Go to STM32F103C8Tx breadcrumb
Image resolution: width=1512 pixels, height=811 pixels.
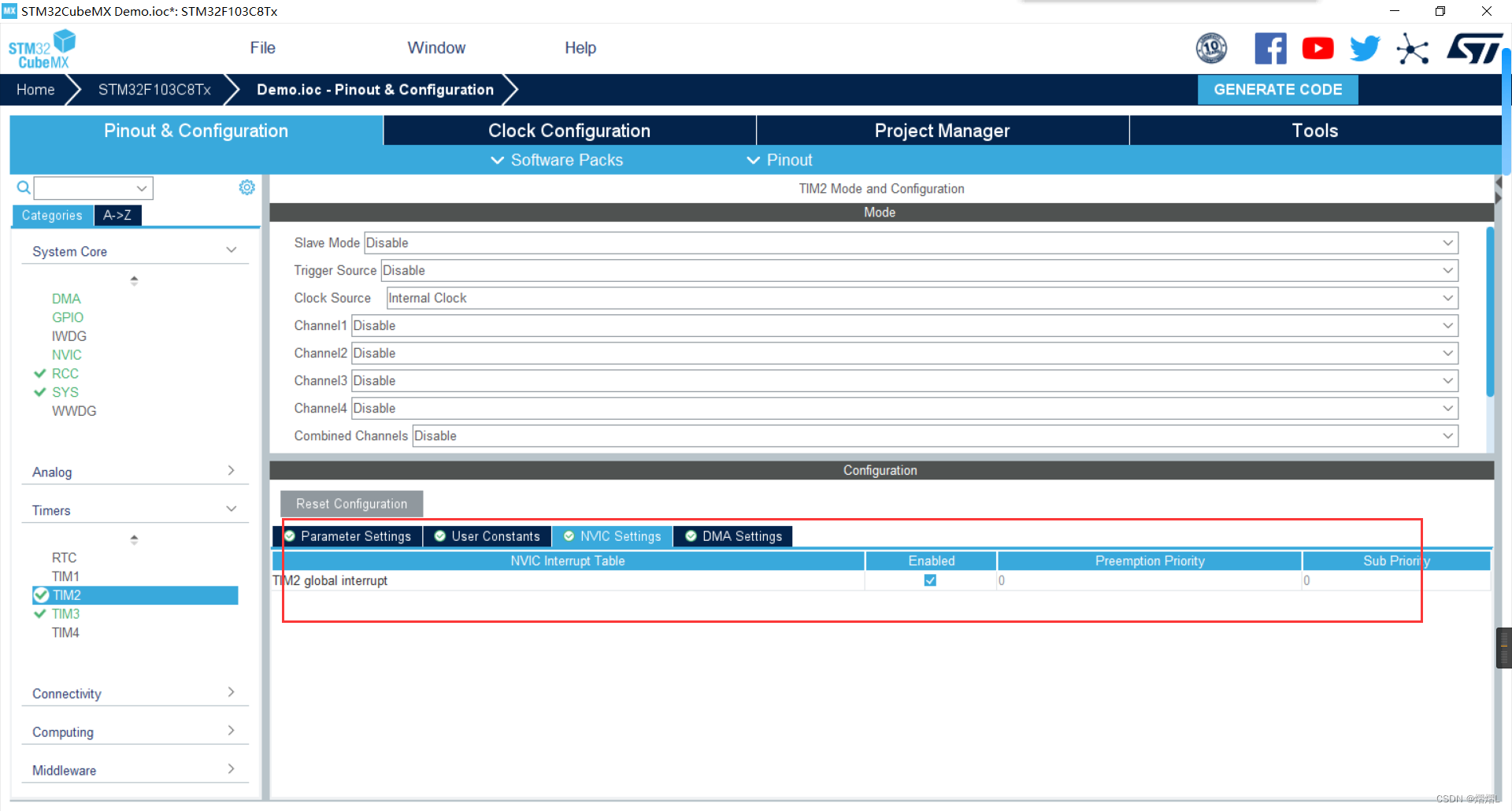coord(154,90)
